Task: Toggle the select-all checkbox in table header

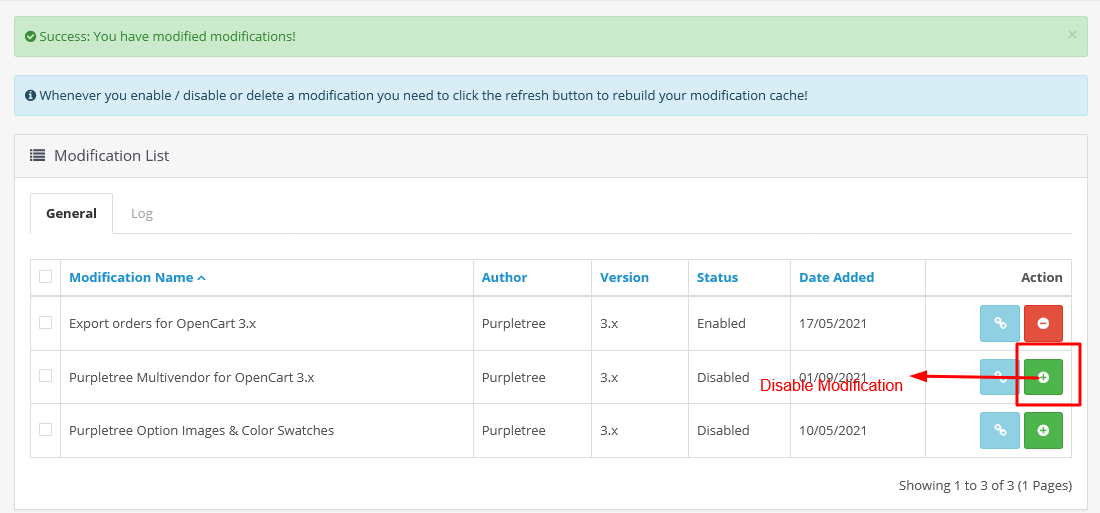Action: 46,277
